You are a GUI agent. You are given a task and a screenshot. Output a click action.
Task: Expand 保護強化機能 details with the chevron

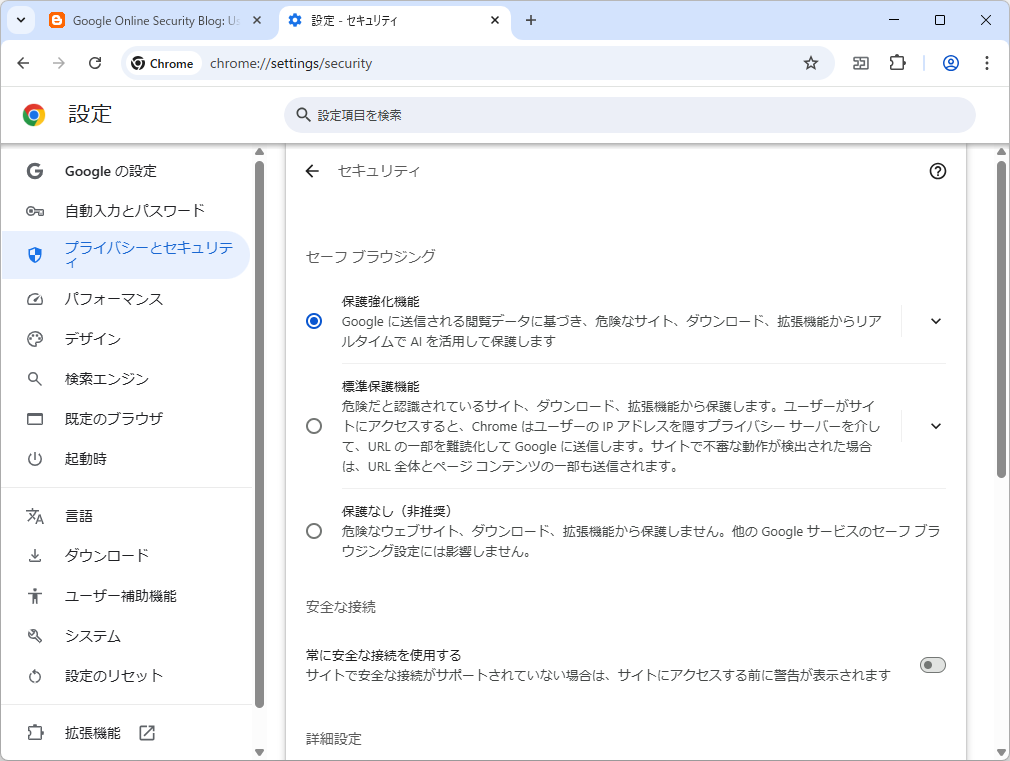[935, 321]
